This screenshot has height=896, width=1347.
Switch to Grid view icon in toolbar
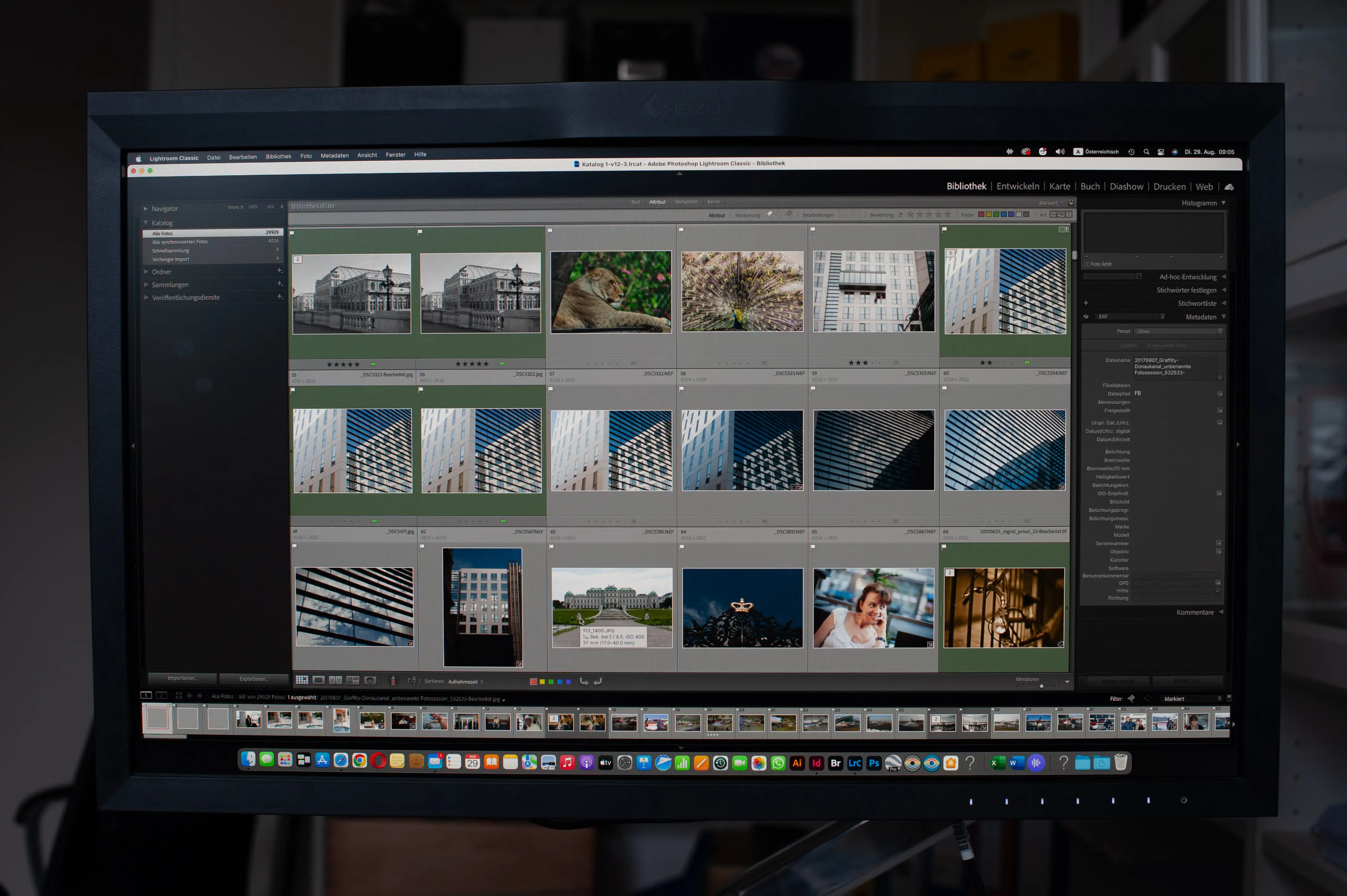pyautogui.click(x=302, y=680)
